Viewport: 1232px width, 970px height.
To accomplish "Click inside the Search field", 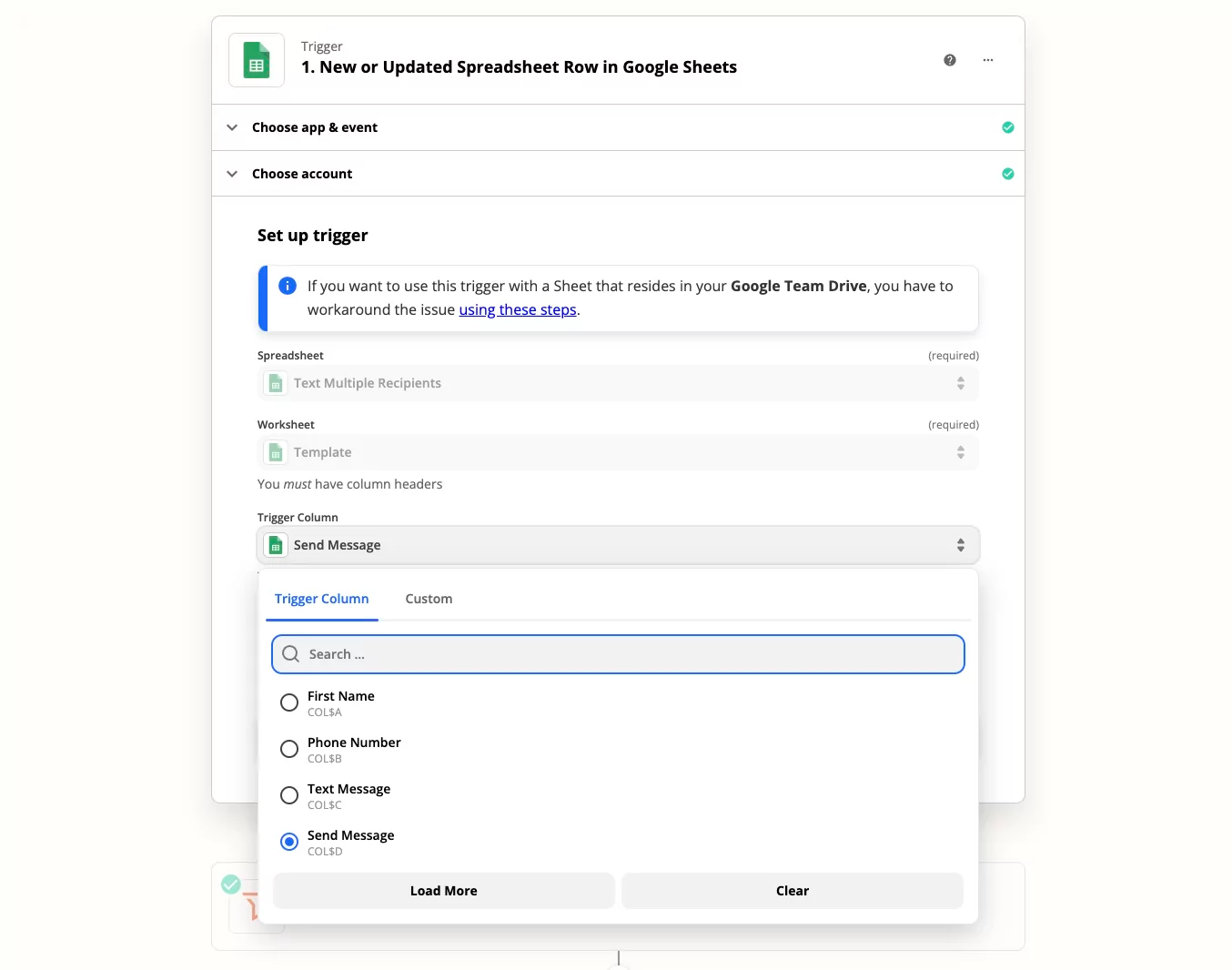I will (618, 653).
